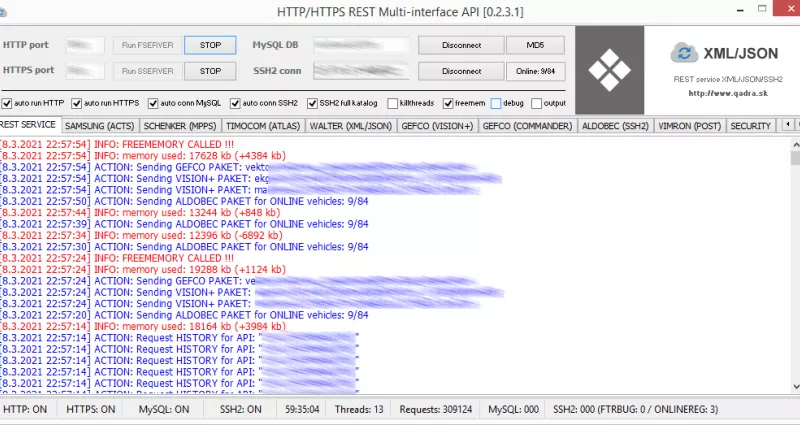Open the GEFCO (VISION+) tab

[437, 126]
